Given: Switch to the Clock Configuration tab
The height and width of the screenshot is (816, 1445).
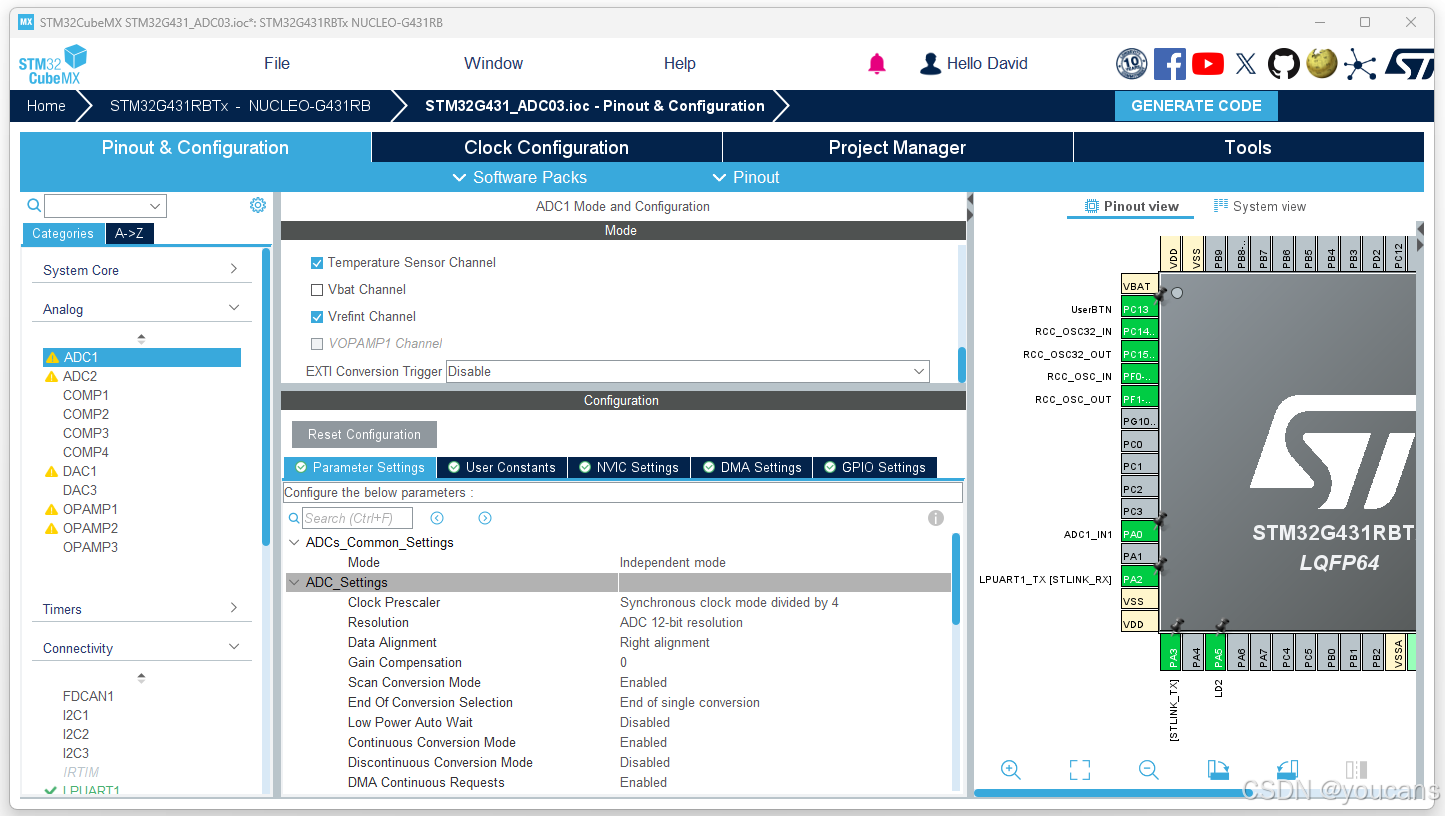Looking at the screenshot, I should point(547,148).
